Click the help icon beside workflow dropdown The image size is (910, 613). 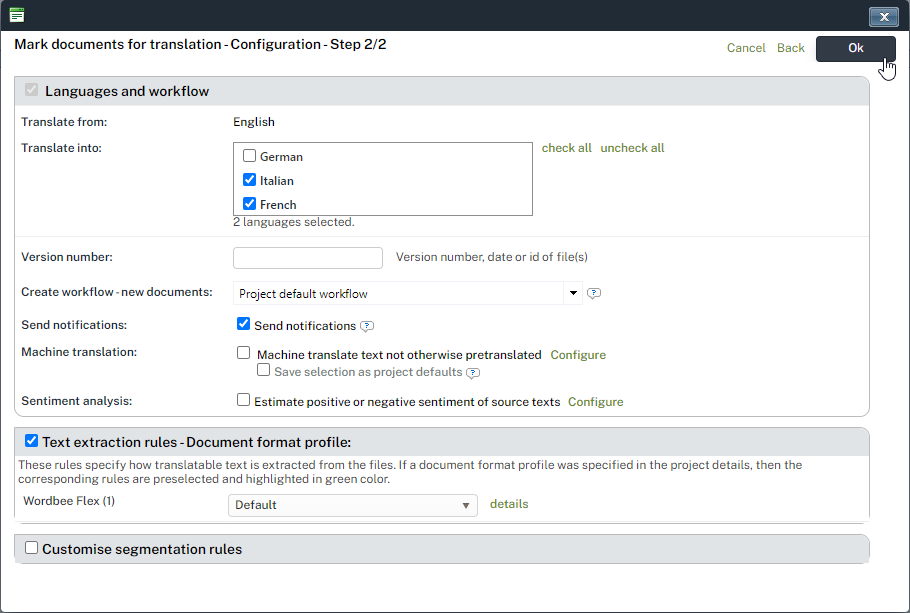(594, 294)
